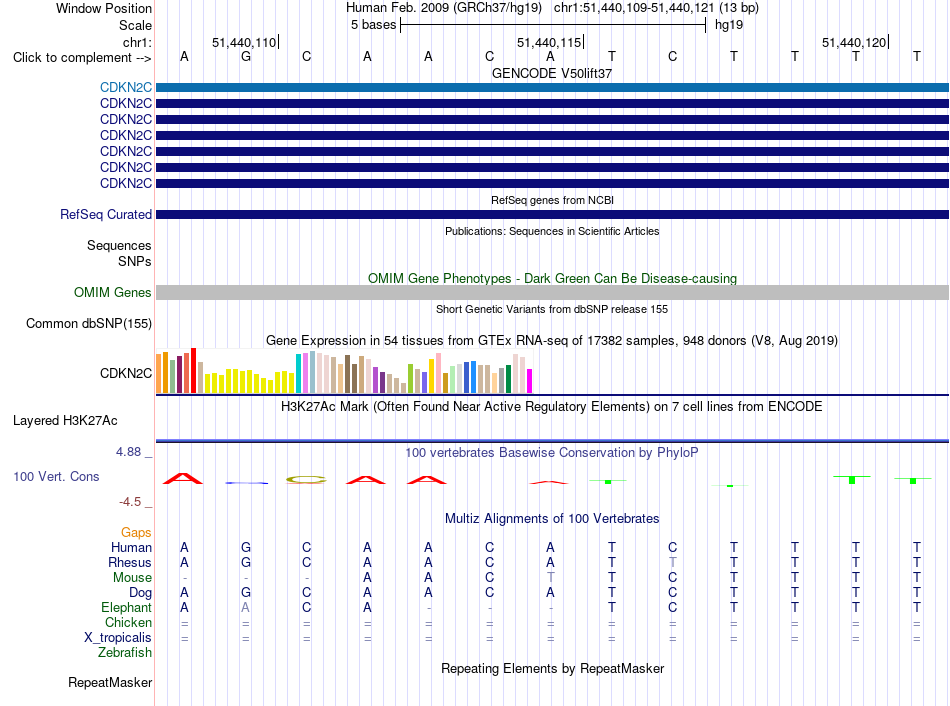Click the Scale label
Screen dimensions: 950x706
(135, 25)
